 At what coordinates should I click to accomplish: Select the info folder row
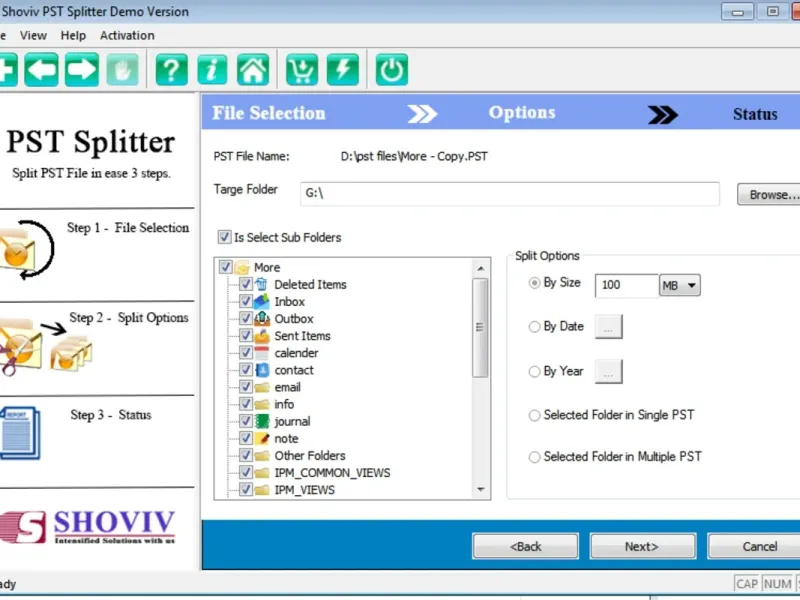tap(284, 404)
